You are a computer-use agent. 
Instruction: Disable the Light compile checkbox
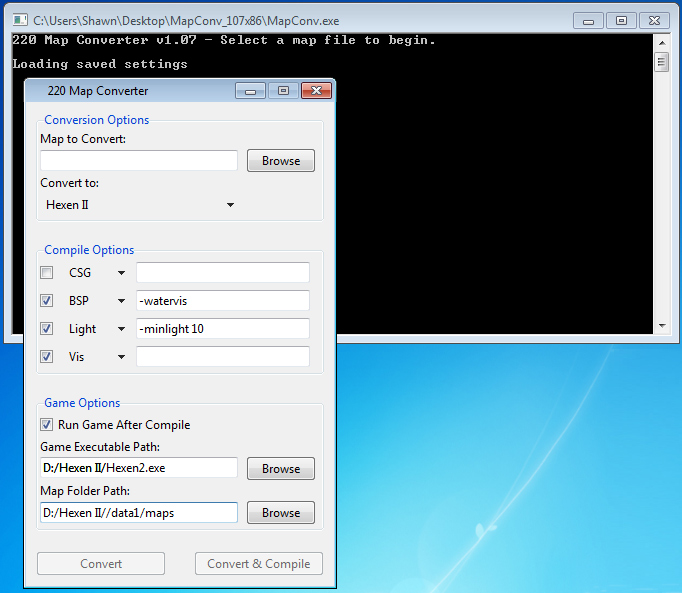click(x=47, y=328)
